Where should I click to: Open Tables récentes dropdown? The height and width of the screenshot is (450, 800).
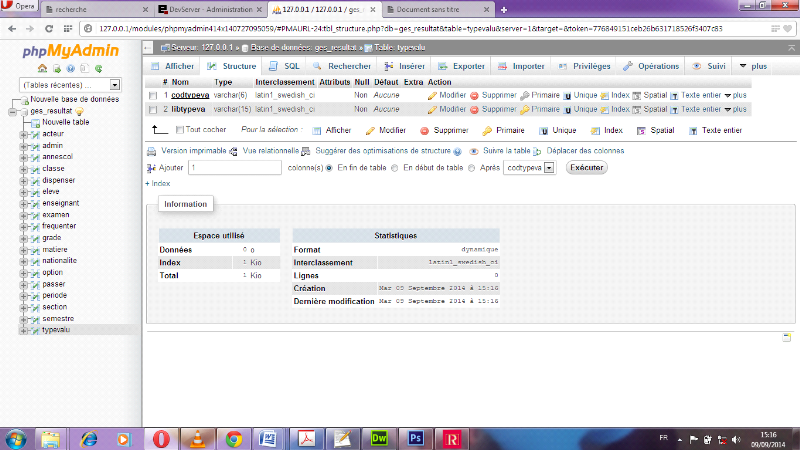pyautogui.click(x=70, y=85)
